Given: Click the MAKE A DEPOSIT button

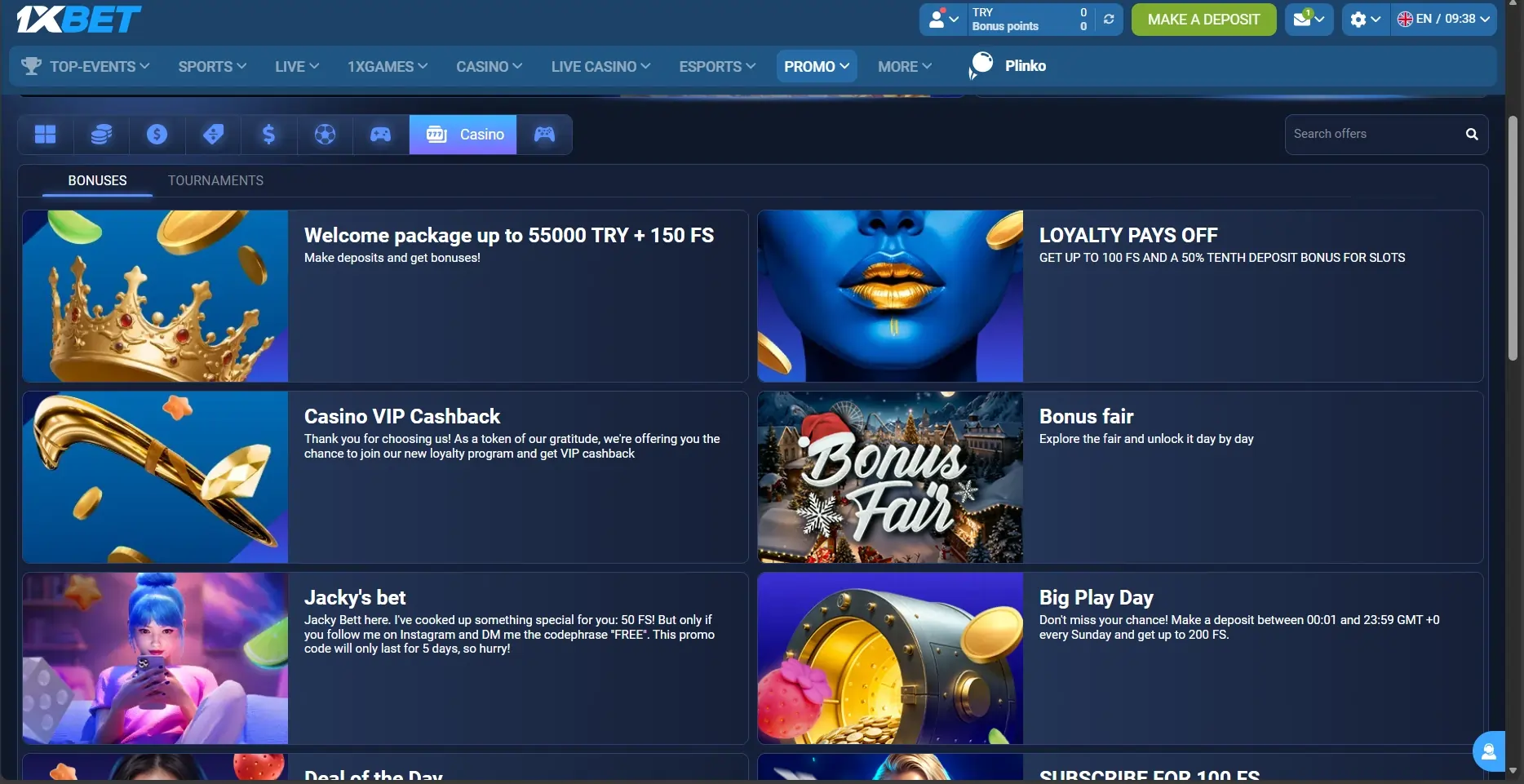Looking at the screenshot, I should point(1203,19).
